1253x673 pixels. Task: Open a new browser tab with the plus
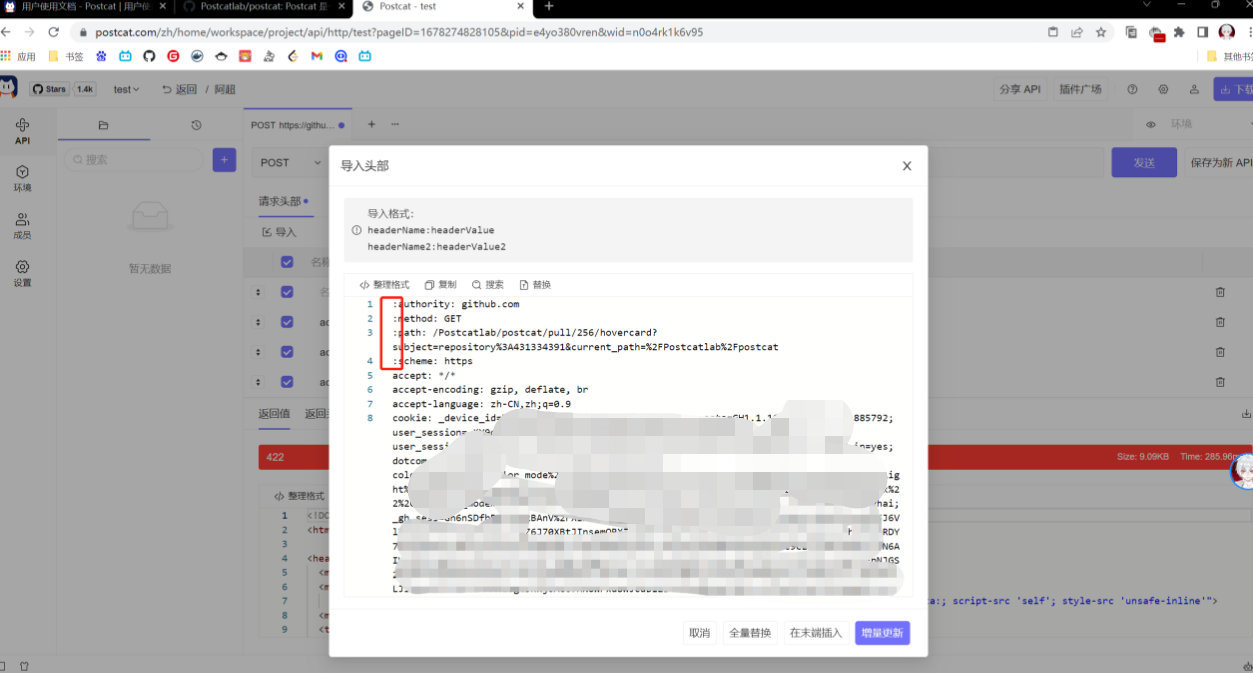pyautogui.click(x=548, y=7)
